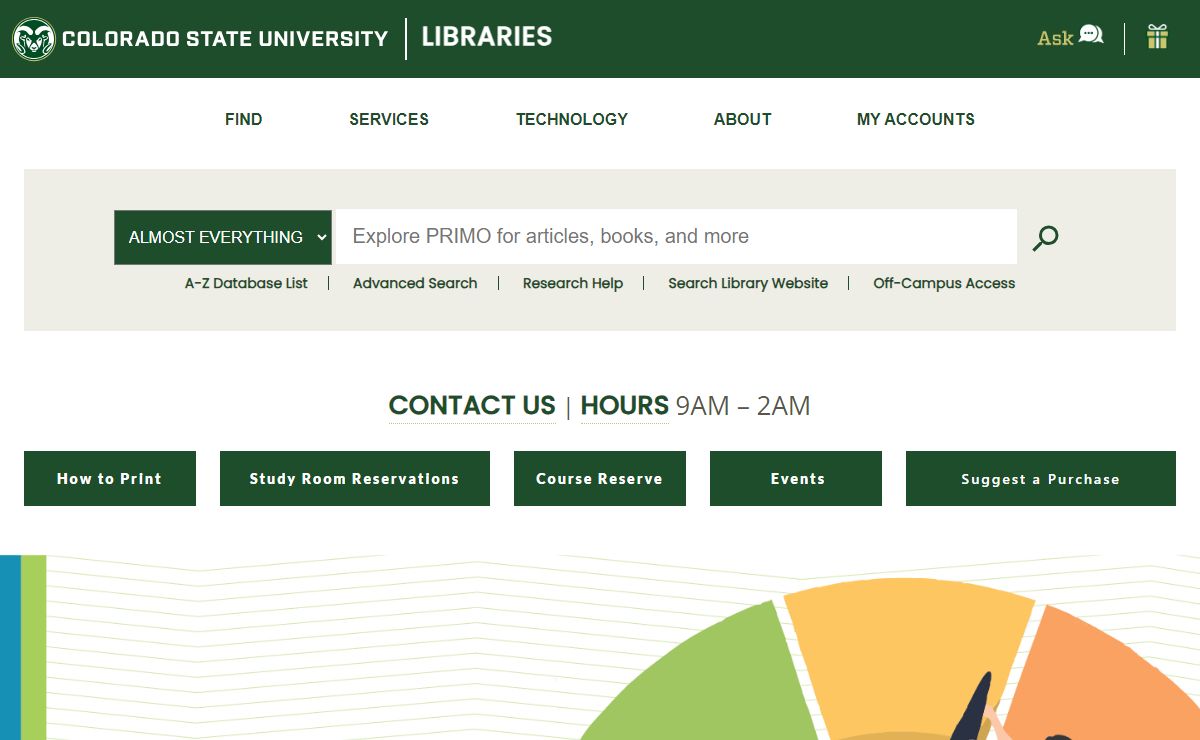The height and width of the screenshot is (740, 1200).
Task: Open the Almost Everything search scope dropdown
Action: pyautogui.click(x=223, y=237)
